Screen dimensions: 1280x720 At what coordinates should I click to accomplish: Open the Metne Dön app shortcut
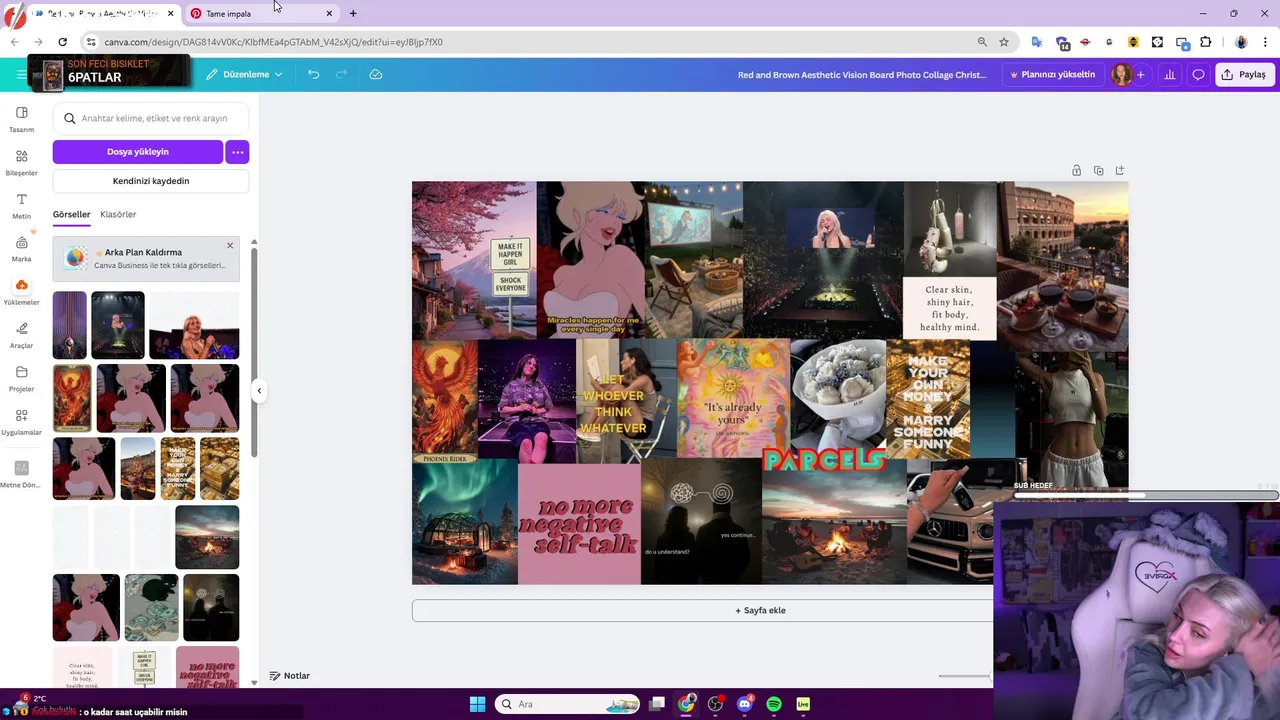[x=21, y=474]
